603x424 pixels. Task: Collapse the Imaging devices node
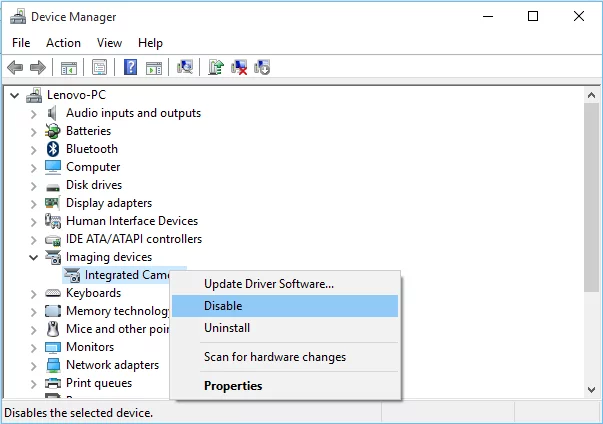pyautogui.click(x=34, y=257)
